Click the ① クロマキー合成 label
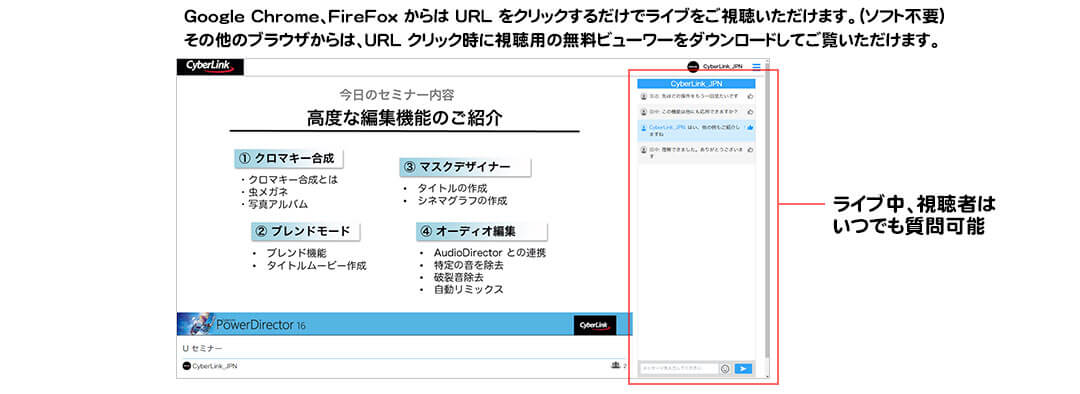The image size is (1080, 394). [289, 158]
